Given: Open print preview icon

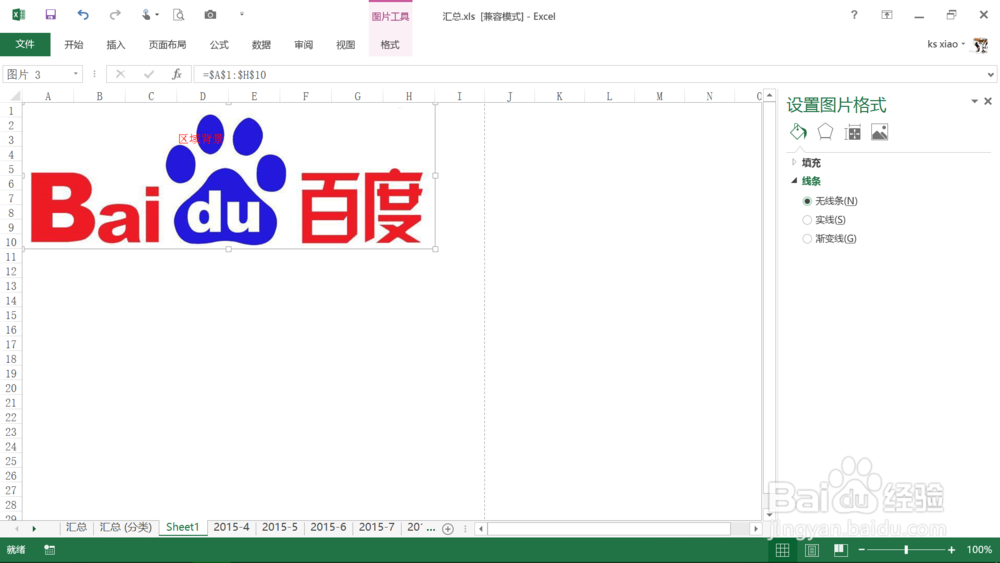Looking at the screenshot, I should 179,15.
